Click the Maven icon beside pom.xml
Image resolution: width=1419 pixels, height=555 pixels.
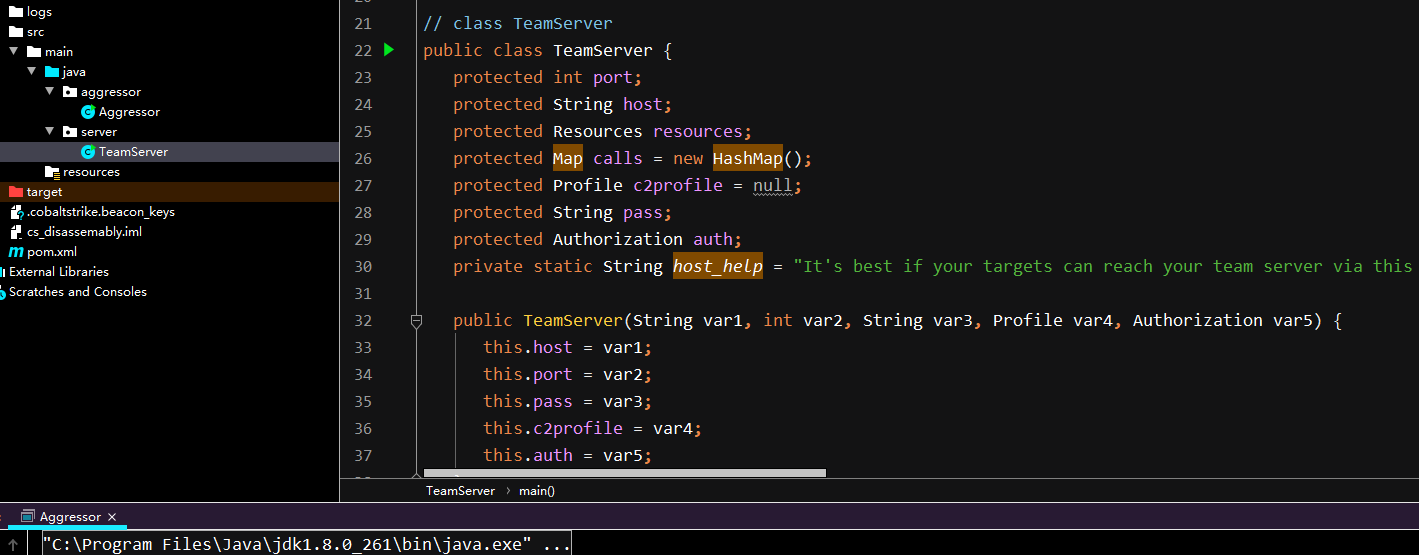[16, 252]
